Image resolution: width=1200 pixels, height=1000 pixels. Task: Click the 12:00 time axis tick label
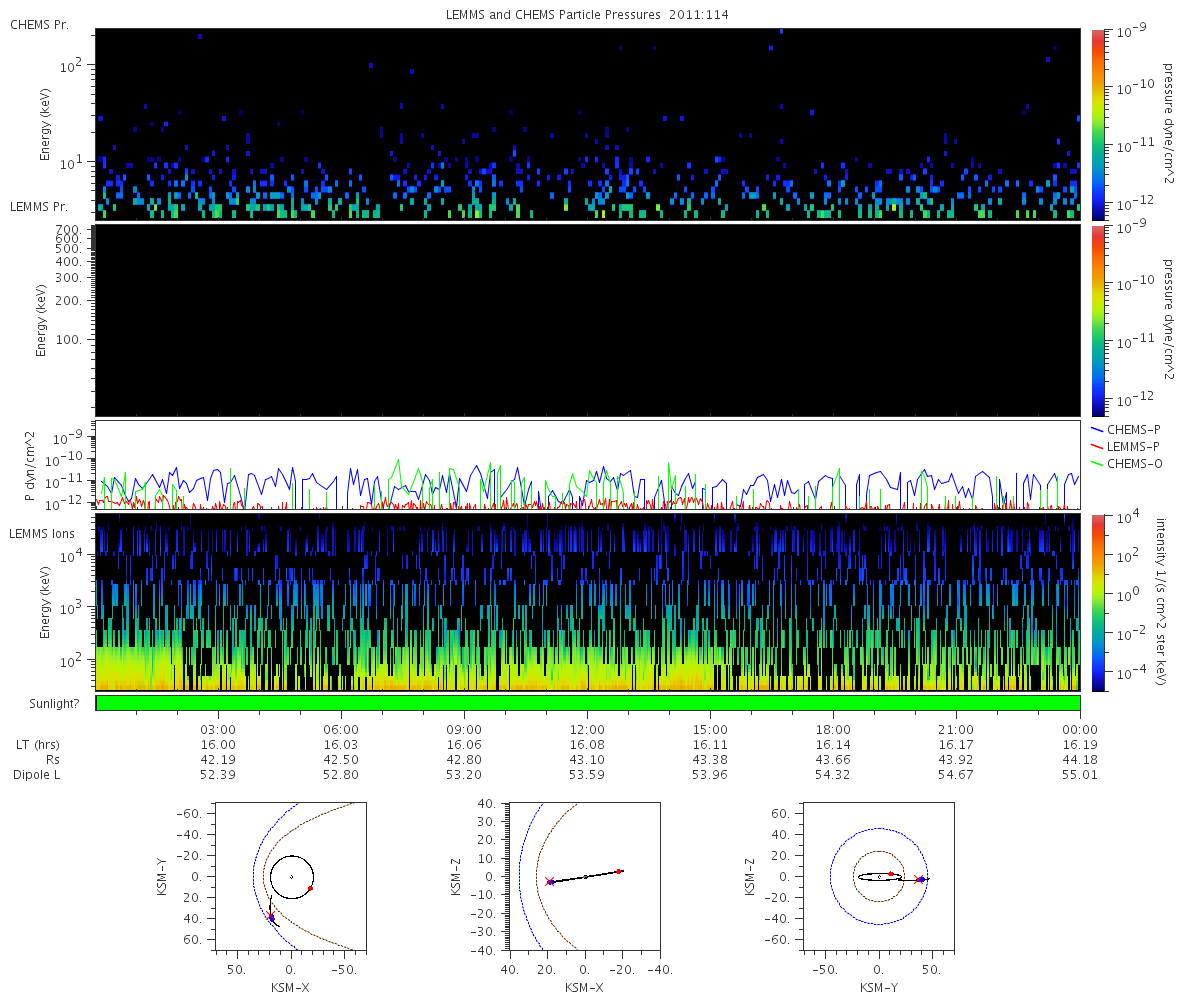coord(587,730)
